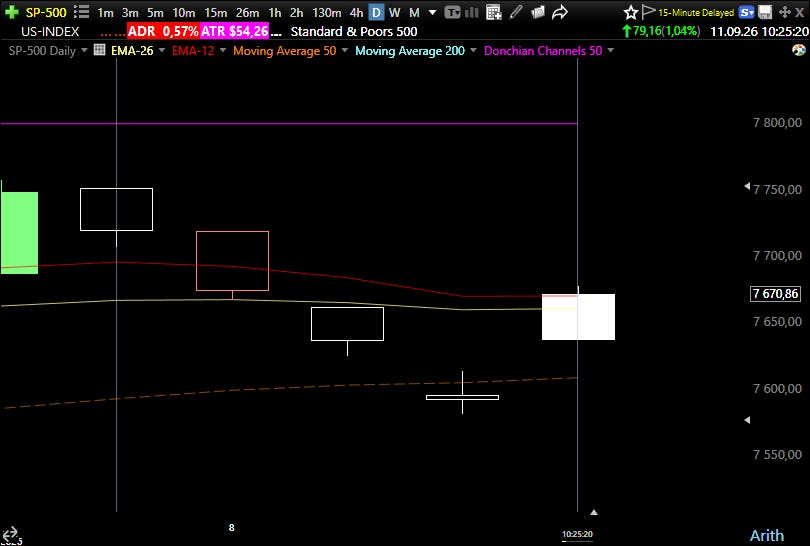This screenshot has width=810, height=546.
Task: Click the Arith scale button
Action: tap(767, 535)
